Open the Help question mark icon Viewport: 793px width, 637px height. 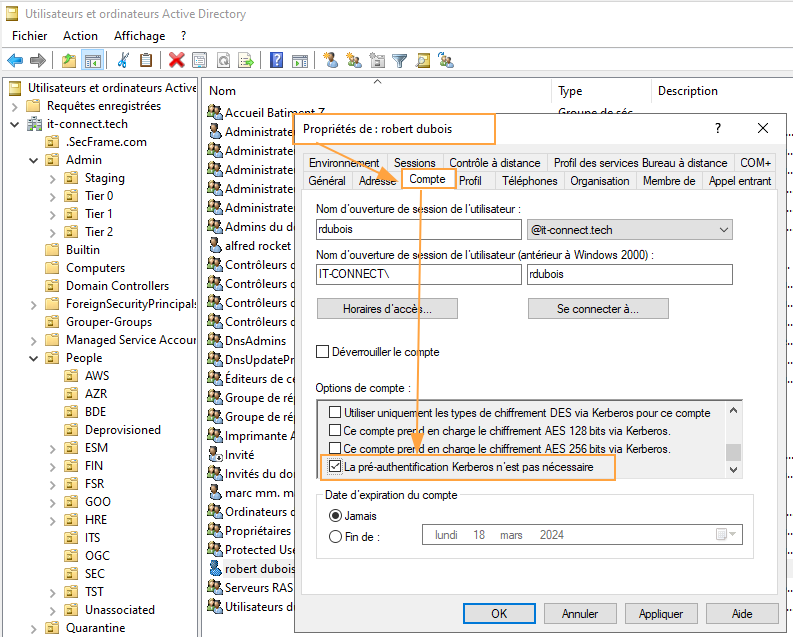pos(277,61)
